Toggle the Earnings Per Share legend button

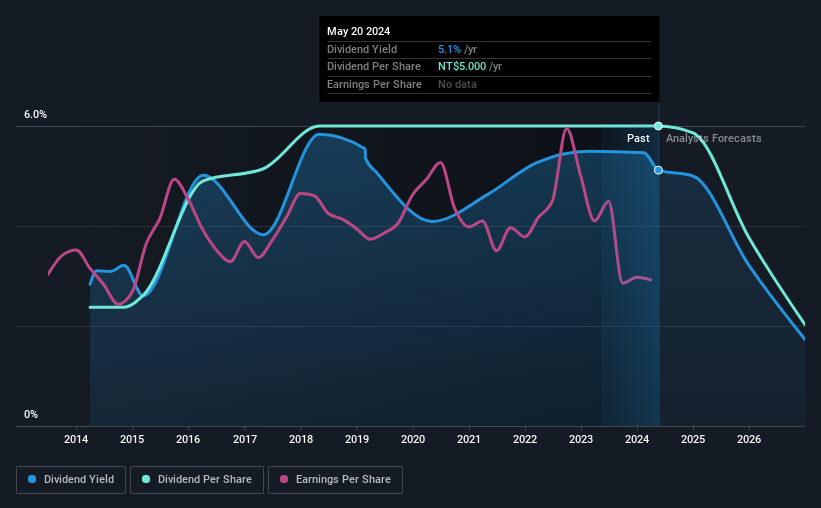[x=335, y=480]
